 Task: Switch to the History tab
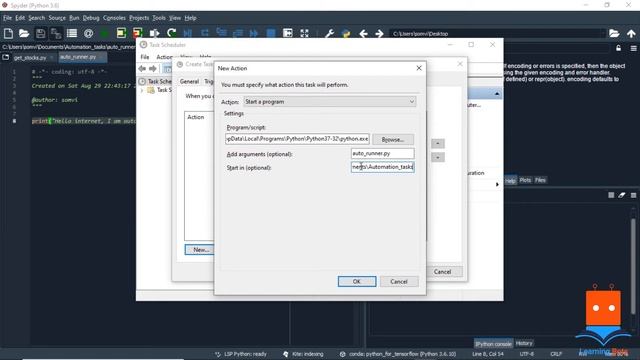[524, 343]
